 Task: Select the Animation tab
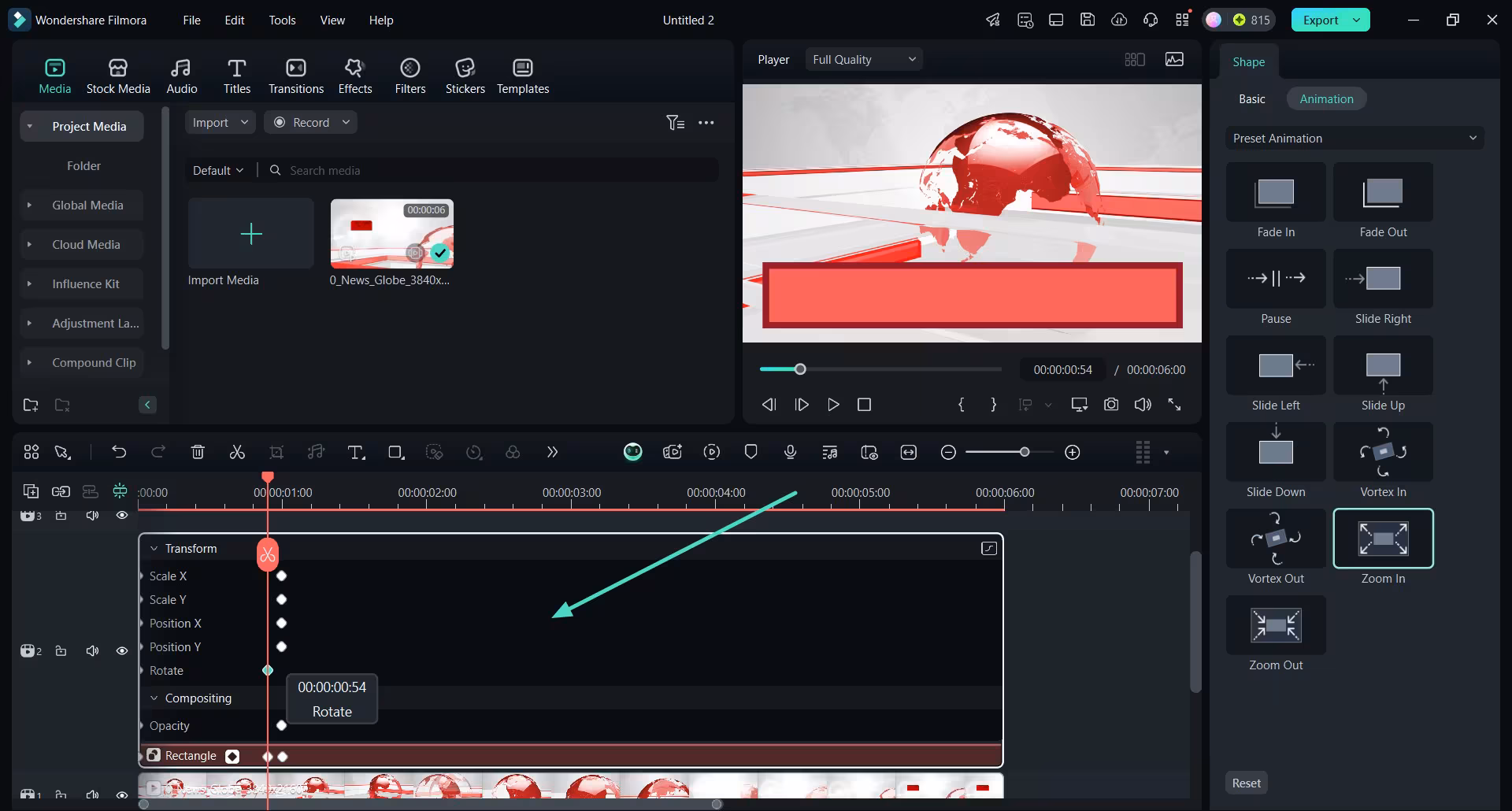pos(1327,99)
